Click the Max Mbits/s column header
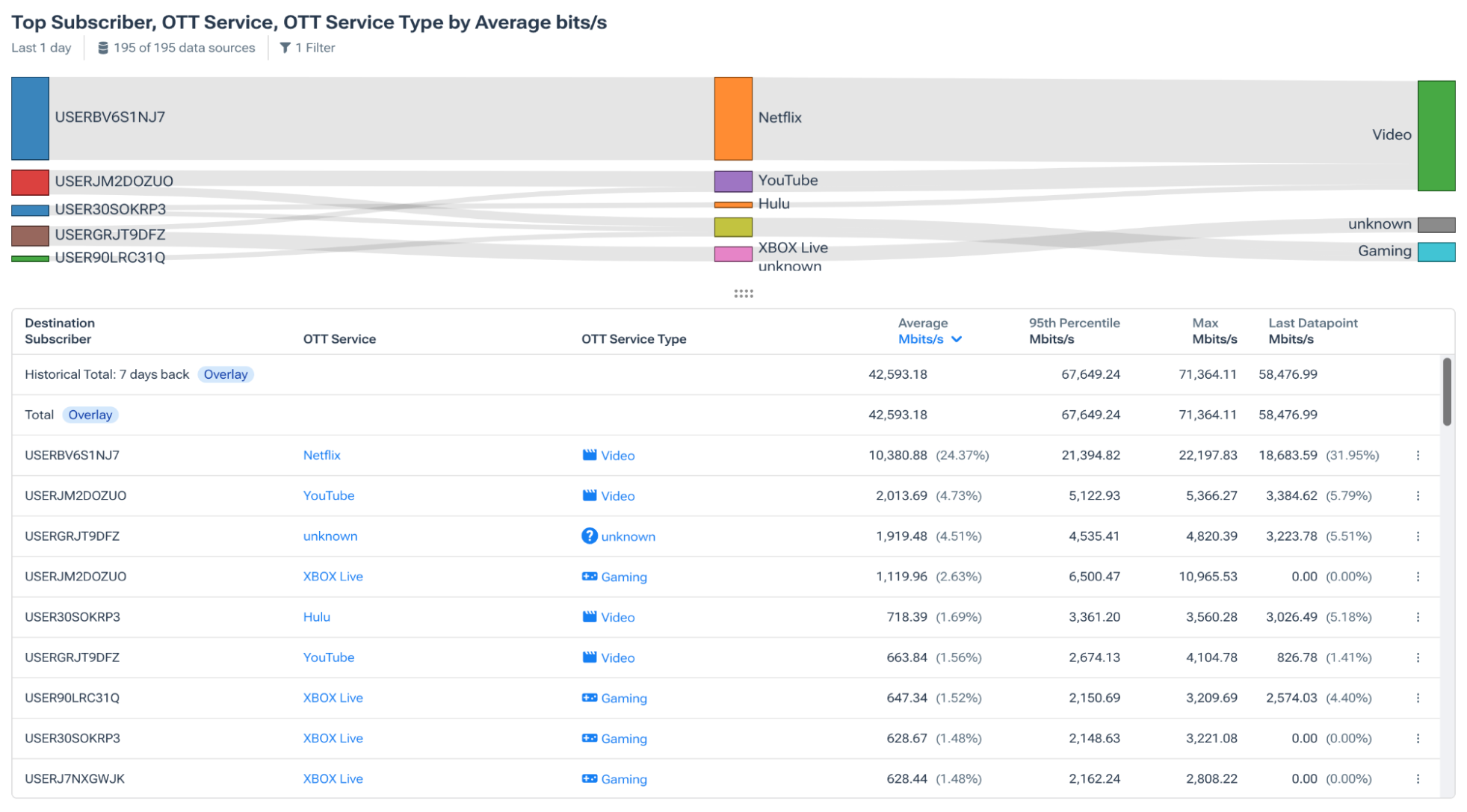 point(1214,331)
